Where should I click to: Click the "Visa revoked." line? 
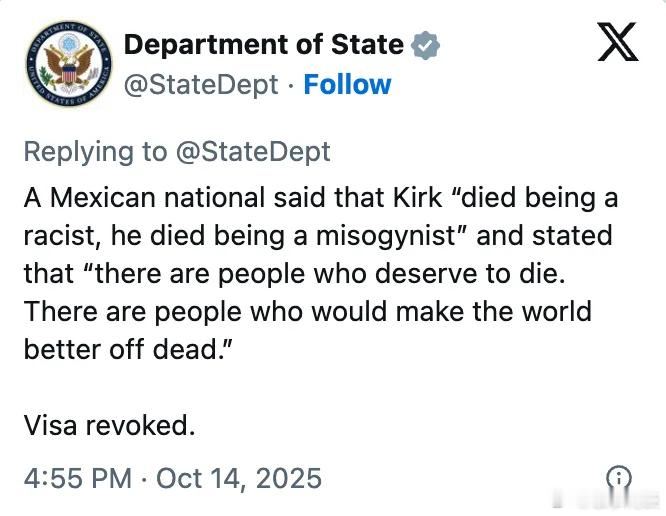click(109, 425)
